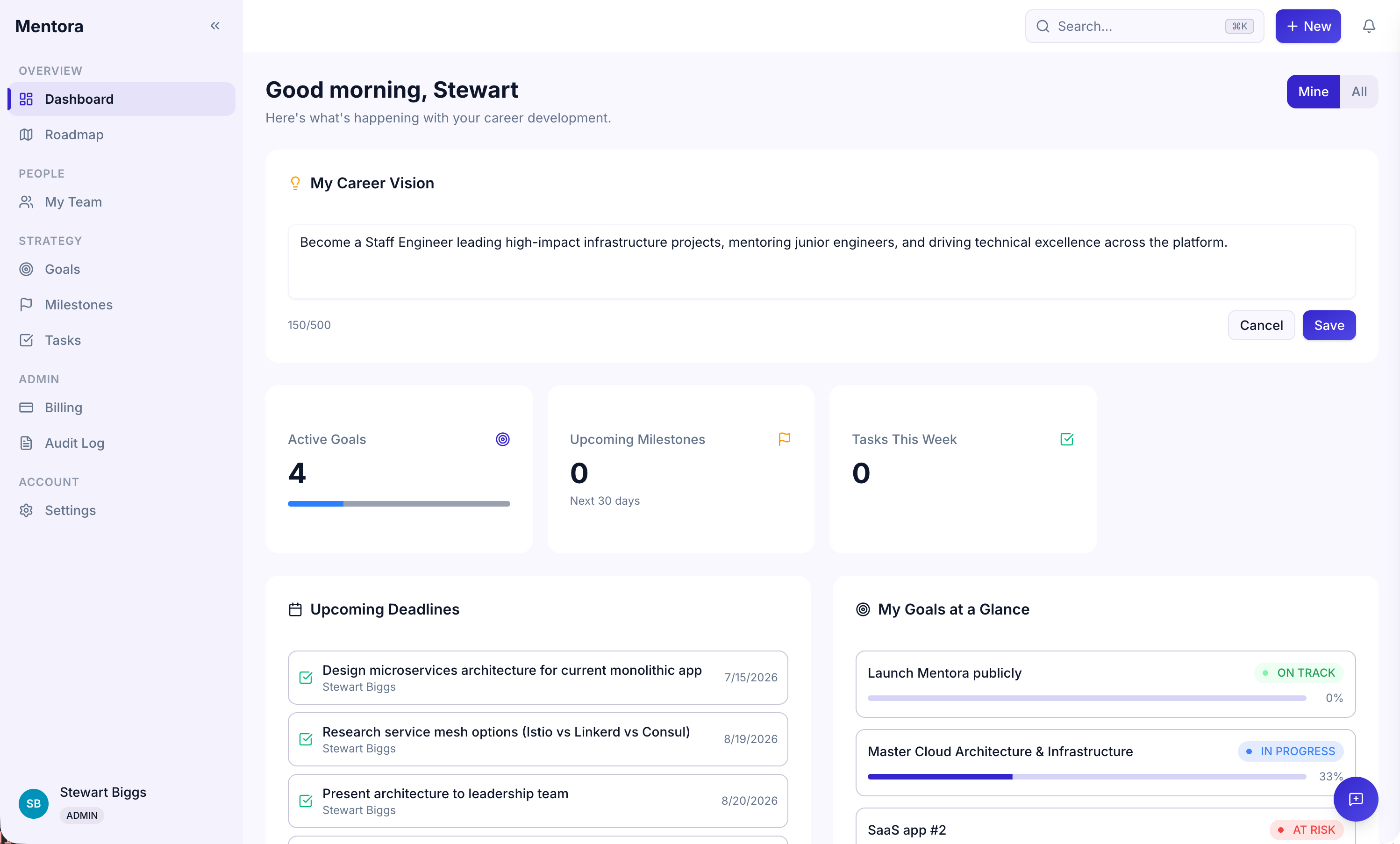
Task: Click the SB user avatar
Action: coord(34,803)
